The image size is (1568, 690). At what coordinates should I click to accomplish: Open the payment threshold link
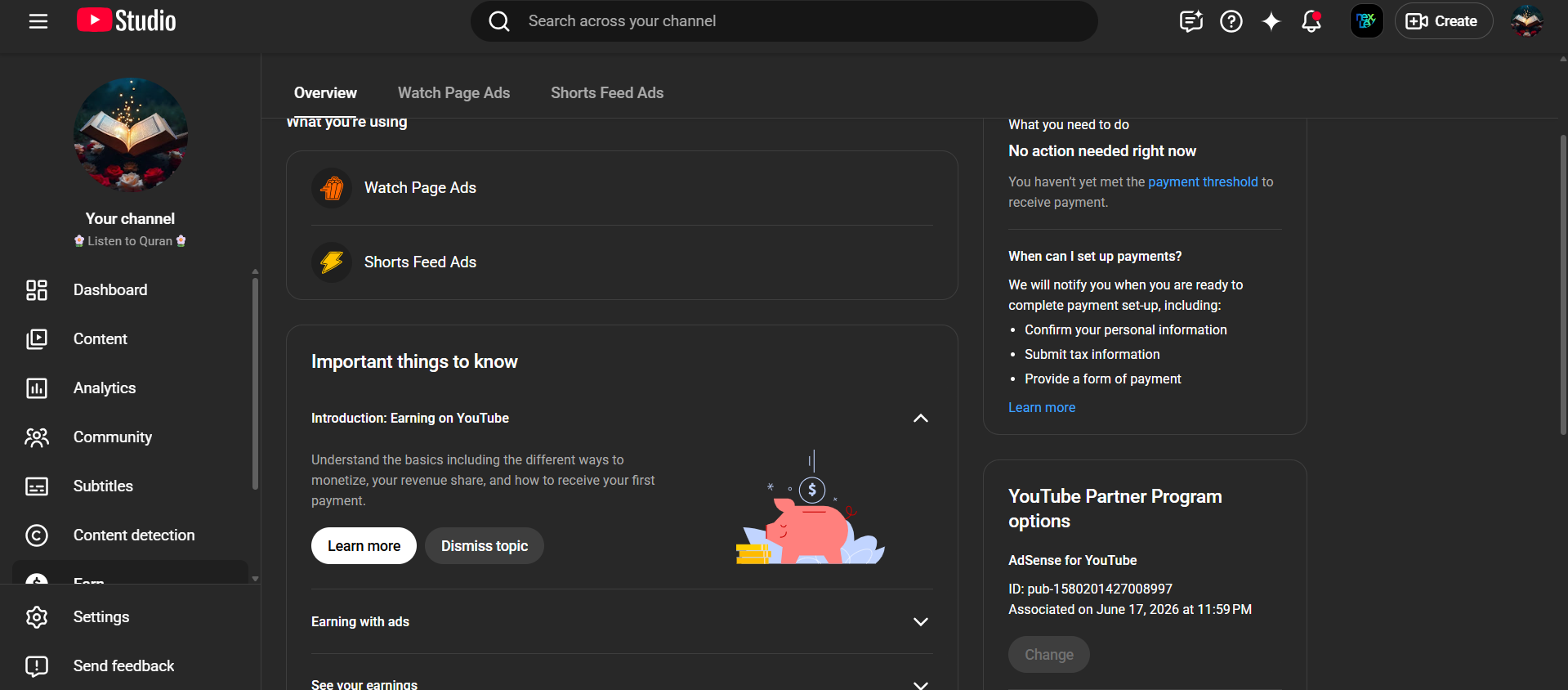click(x=1203, y=182)
